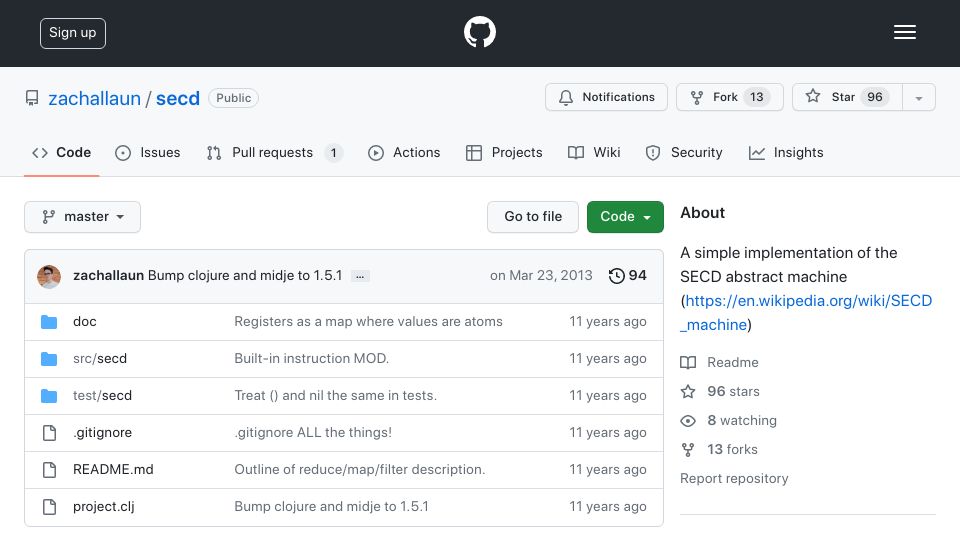Click the eye icon beside 8 watching
This screenshot has height=540, width=960.
coord(688,421)
